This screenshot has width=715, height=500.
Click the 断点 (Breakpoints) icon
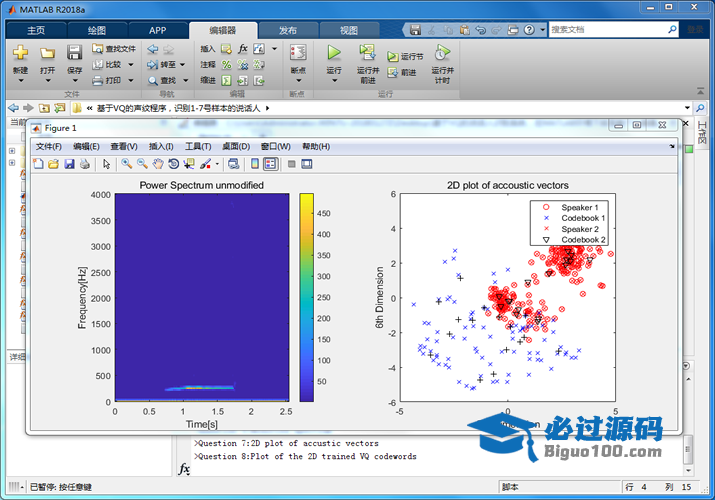298,52
